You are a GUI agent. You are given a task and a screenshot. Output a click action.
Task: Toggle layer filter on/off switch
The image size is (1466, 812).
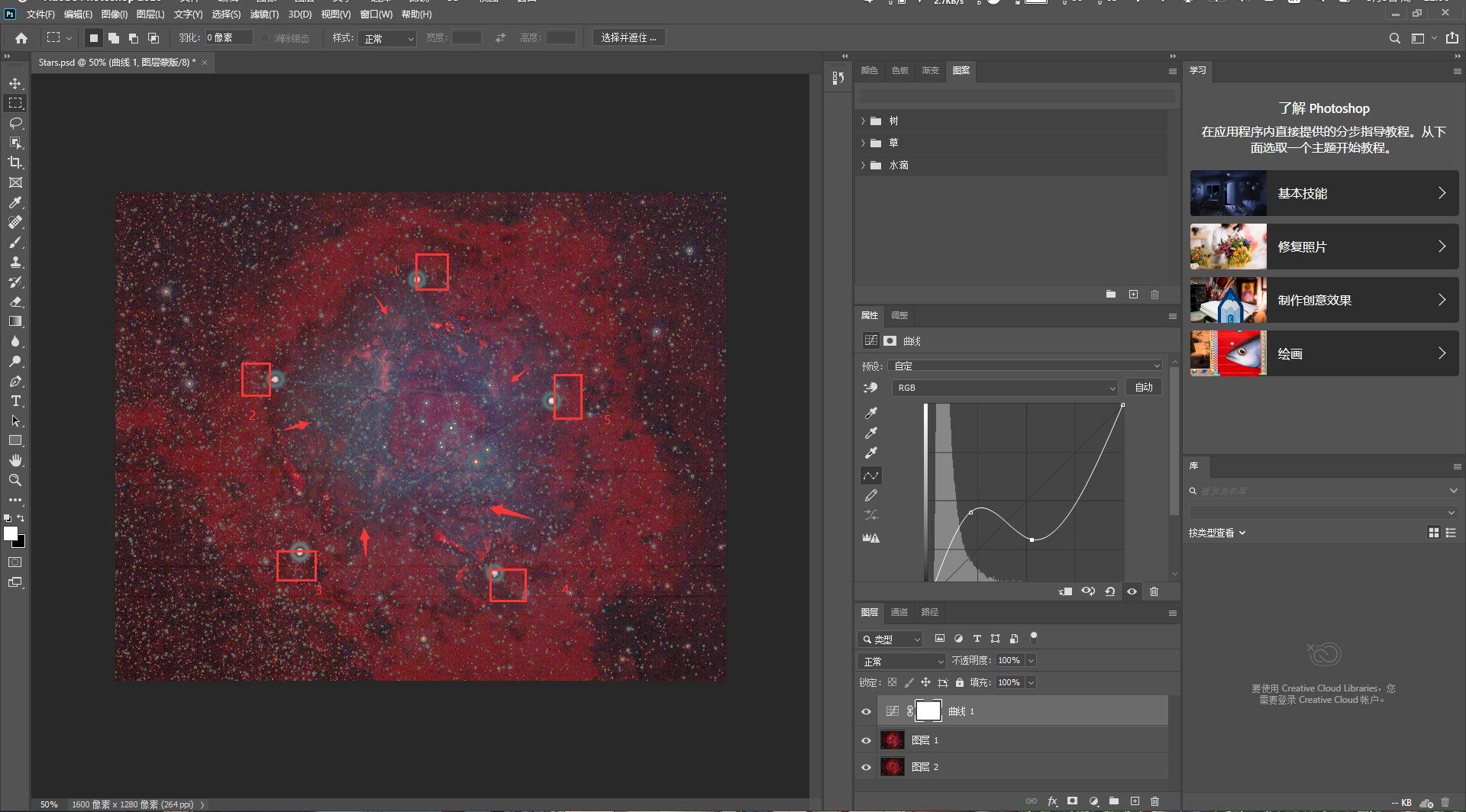pyautogui.click(x=1034, y=638)
